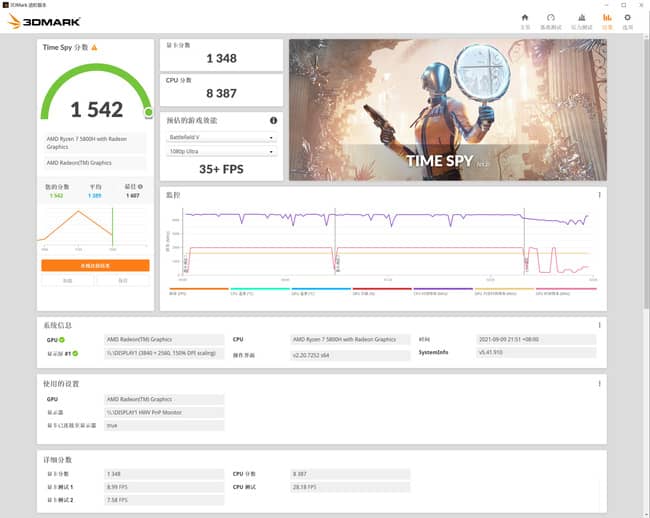Toggle the orange frame rate legend line
This screenshot has width=650, height=518.
(x=199, y=290)
